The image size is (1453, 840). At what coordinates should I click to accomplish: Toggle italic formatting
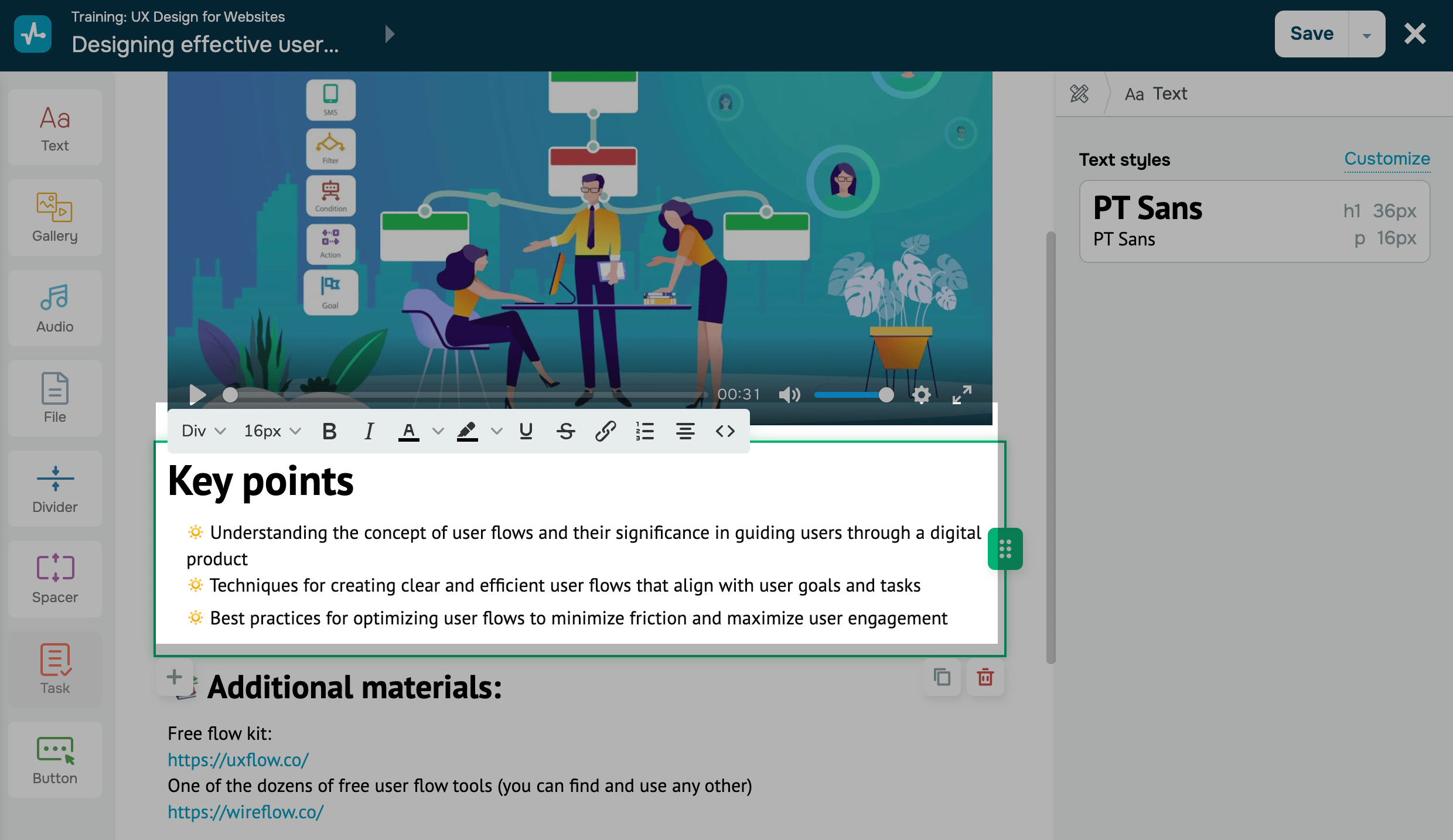(369, 431)
